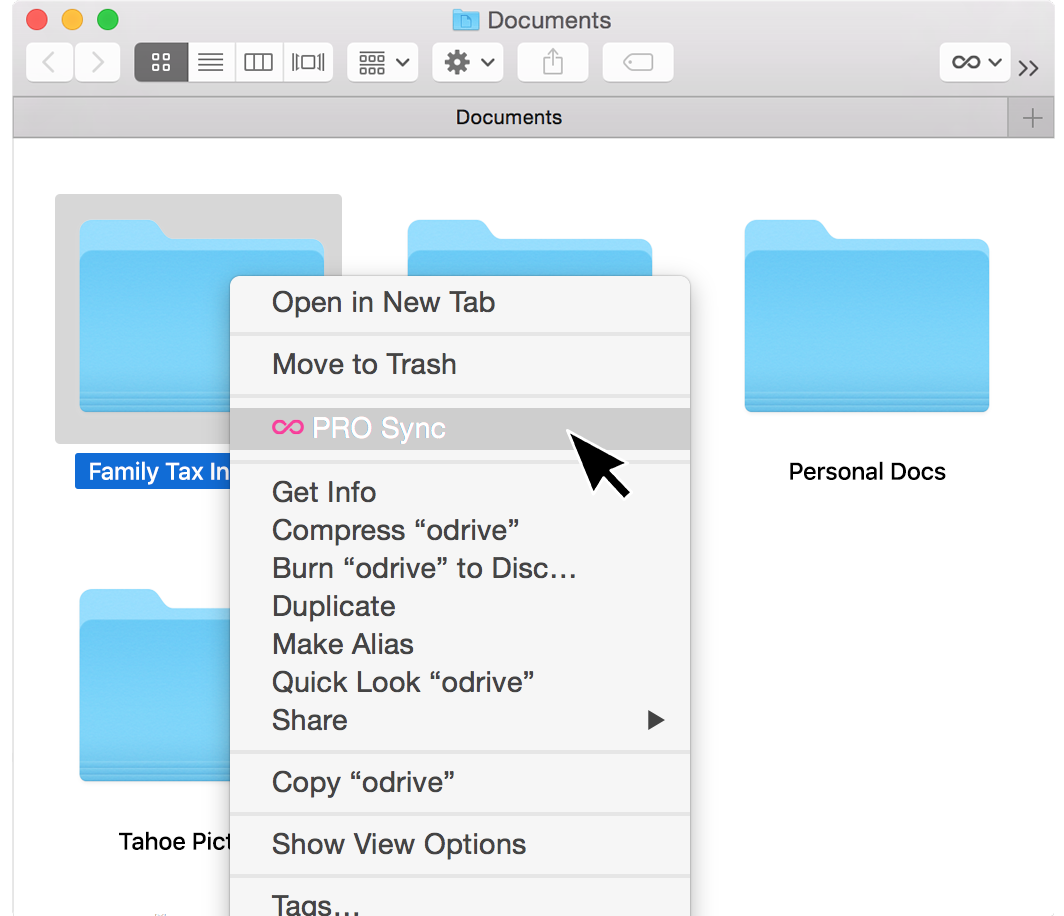Screen dimensions: 1064x916
Task: Switch to column view
Action: [259, 62]
